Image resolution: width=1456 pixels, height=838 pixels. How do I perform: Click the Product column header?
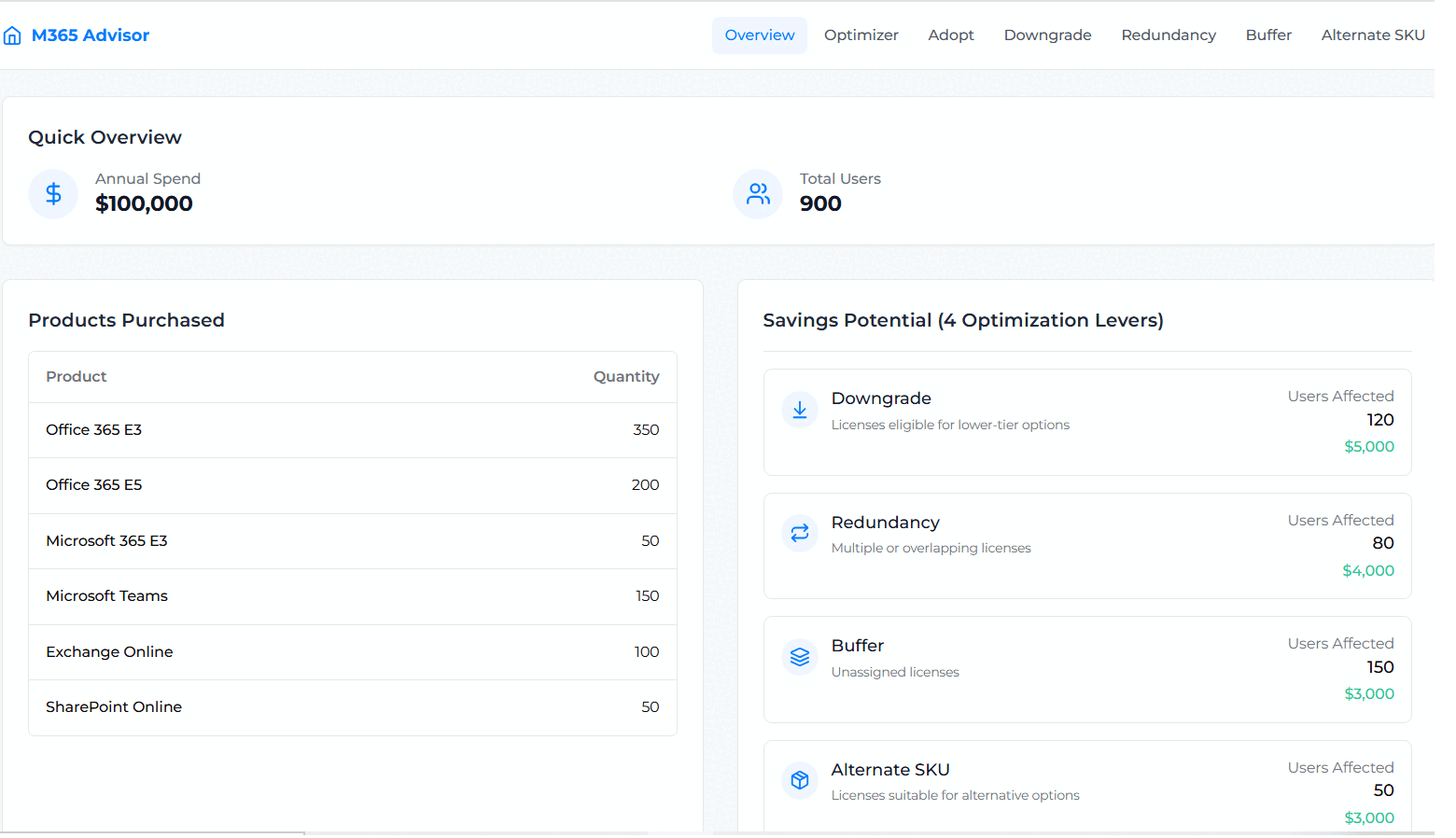click(77, 377)
